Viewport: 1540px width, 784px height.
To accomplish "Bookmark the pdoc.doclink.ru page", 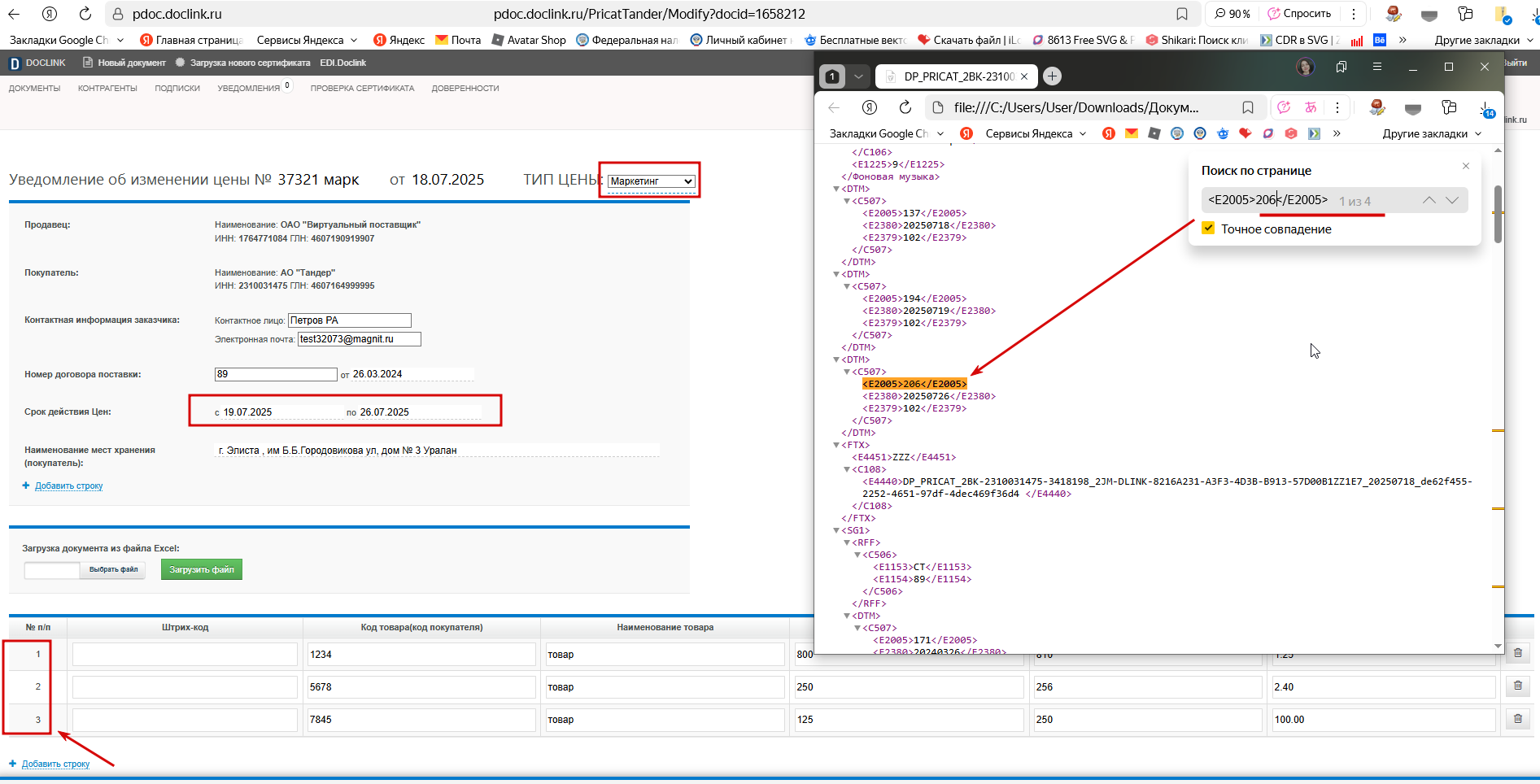I will [1182, 14].
